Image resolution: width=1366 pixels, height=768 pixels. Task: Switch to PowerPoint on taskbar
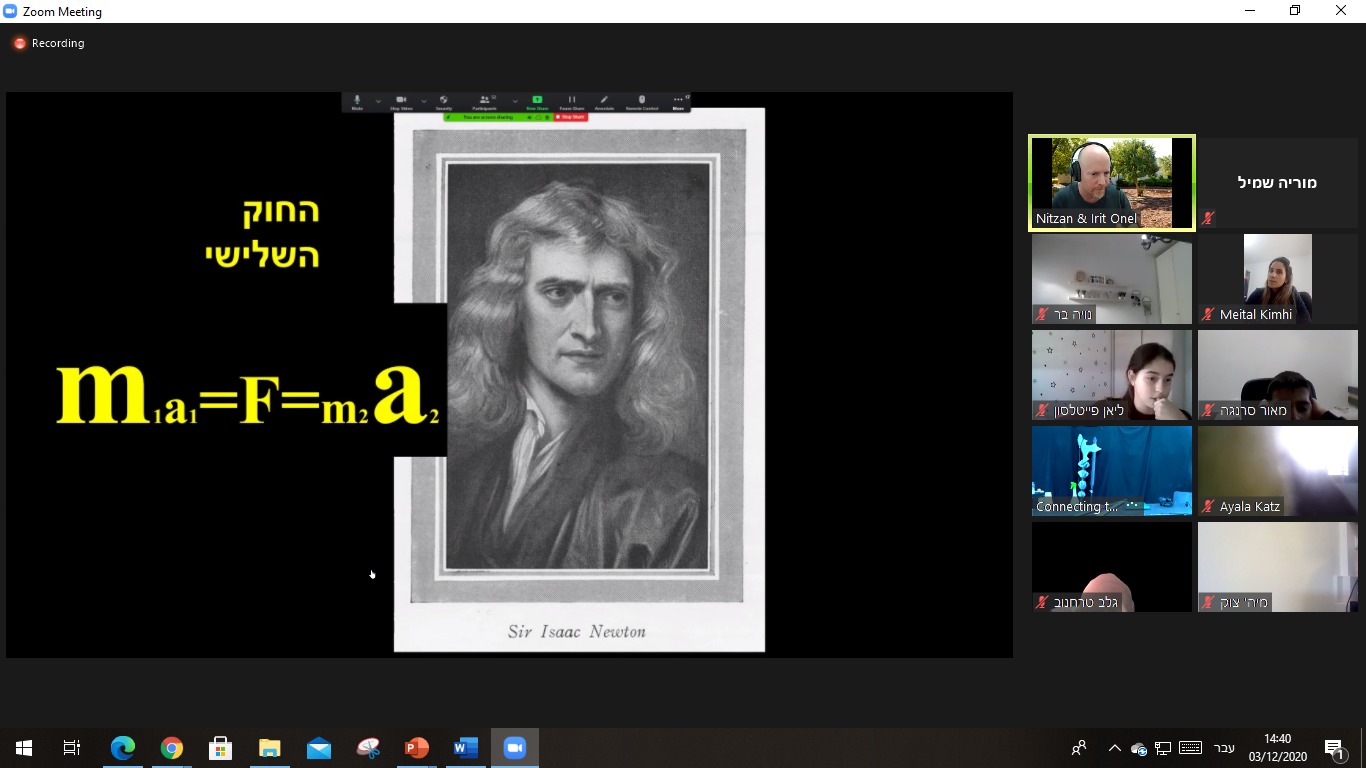click(x=417, y=748)
